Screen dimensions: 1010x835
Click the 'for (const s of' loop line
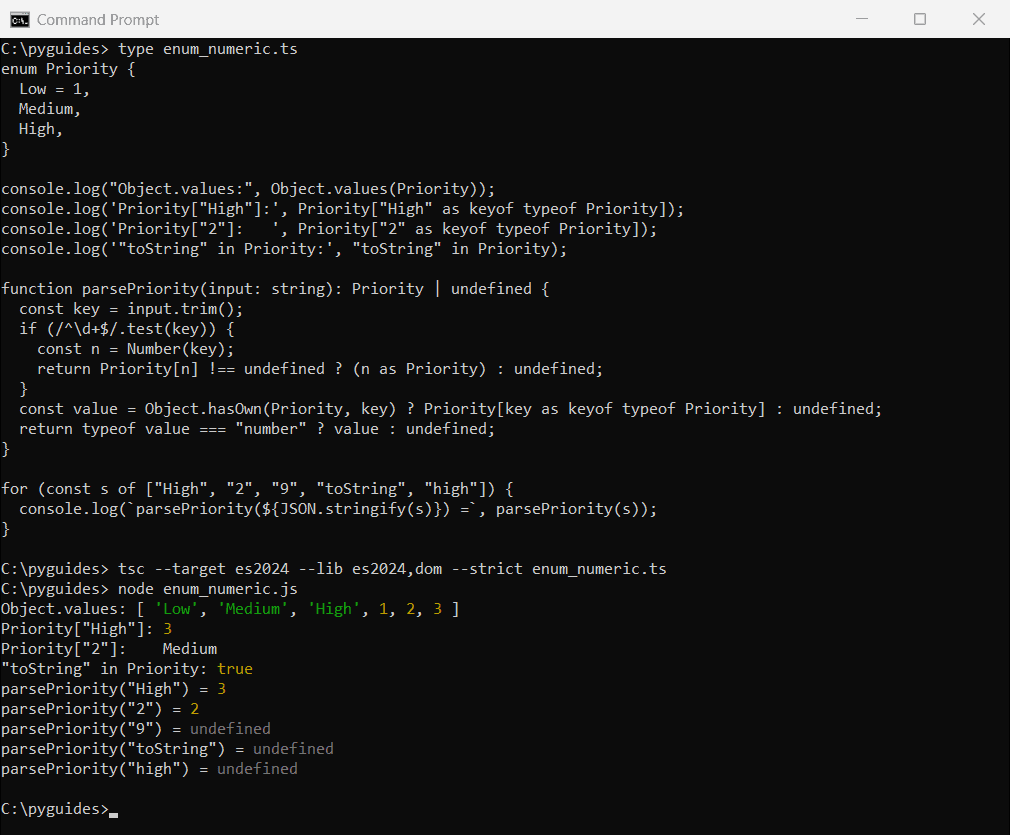coord(257,489)
